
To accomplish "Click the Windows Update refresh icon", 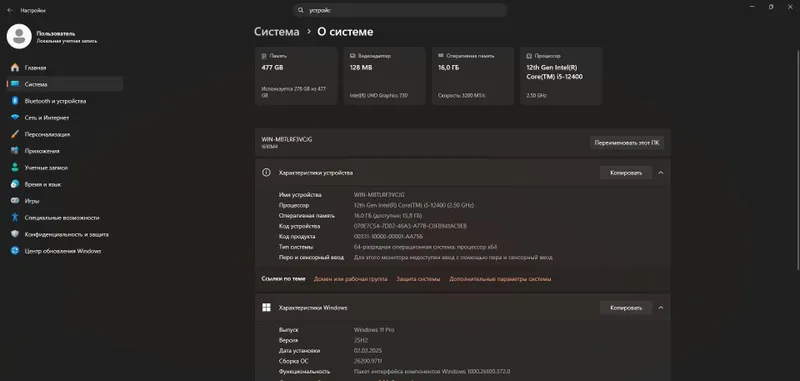I will click(x=15, y=251).
